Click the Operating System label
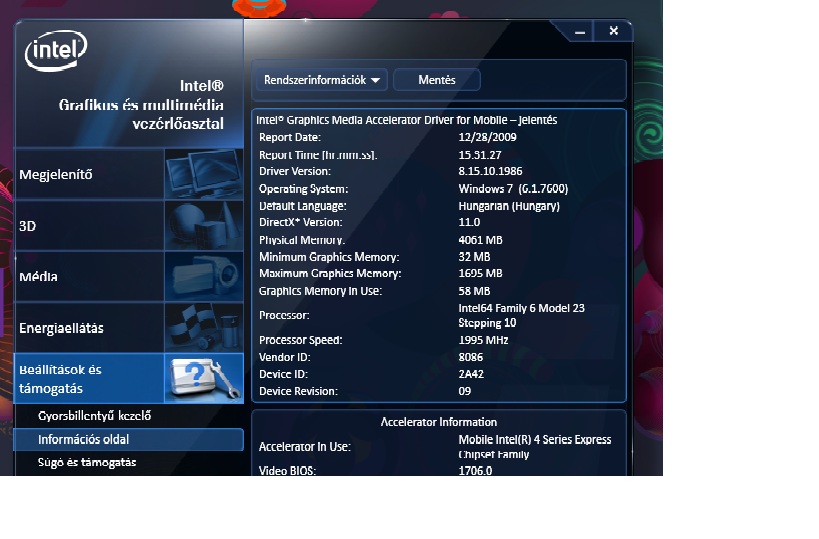This screenshot has width=819, height=539. point(303,189)
